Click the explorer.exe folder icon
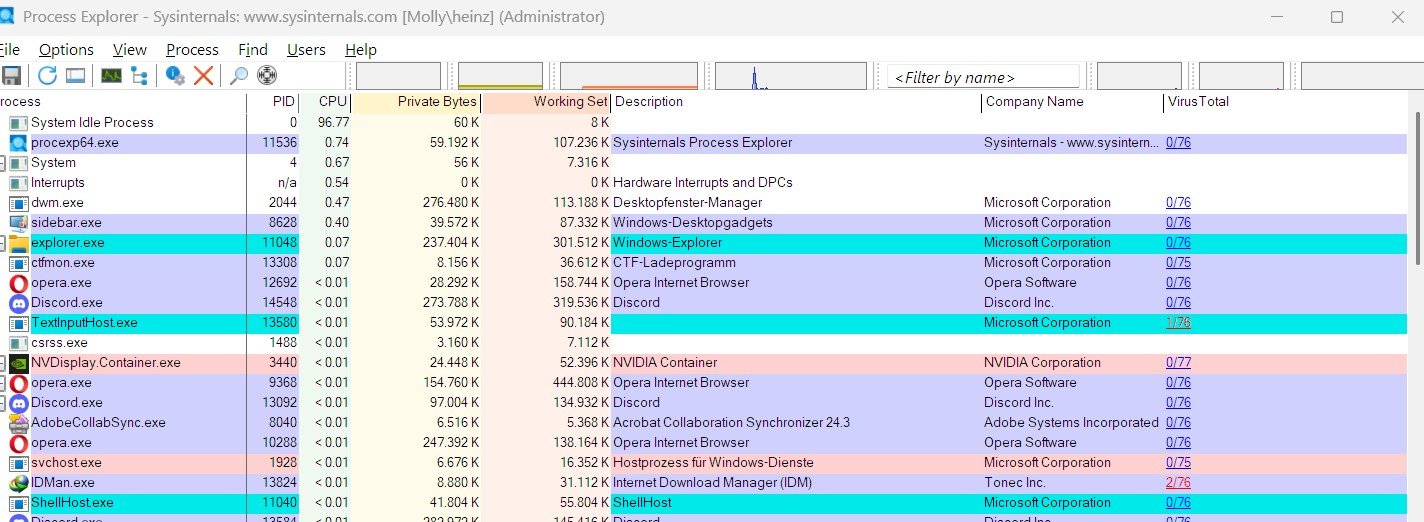This screenshot has width=1424, height=522. (x=18, y=243)
